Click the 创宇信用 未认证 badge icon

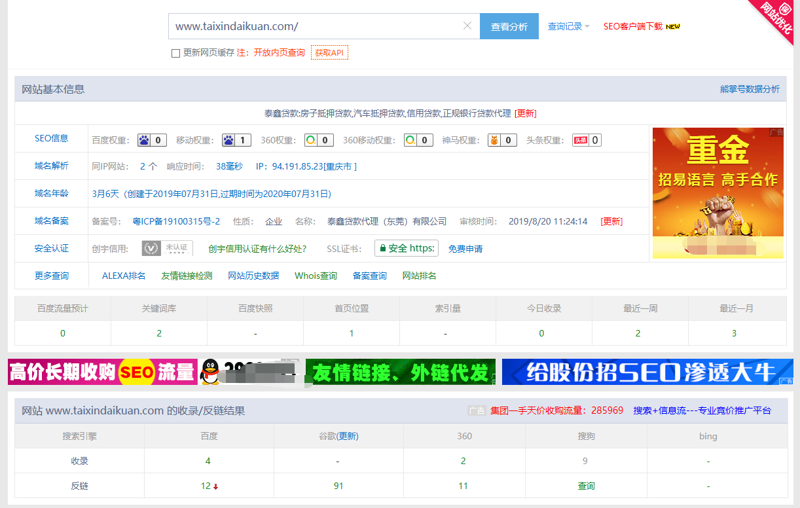pyautogui.click(x=167, y=248)
